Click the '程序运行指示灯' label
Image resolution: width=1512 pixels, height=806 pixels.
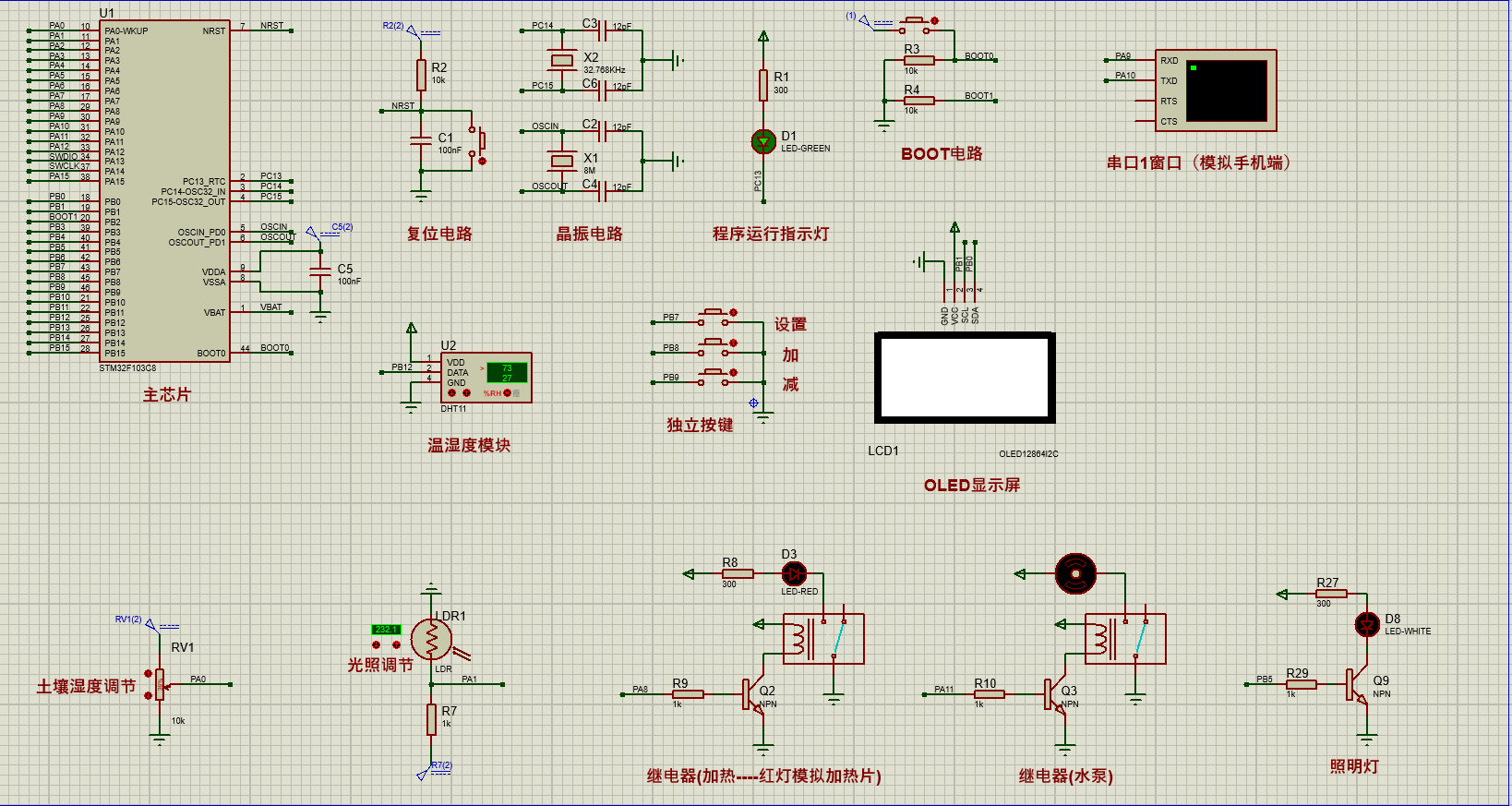tap(771, 234)
